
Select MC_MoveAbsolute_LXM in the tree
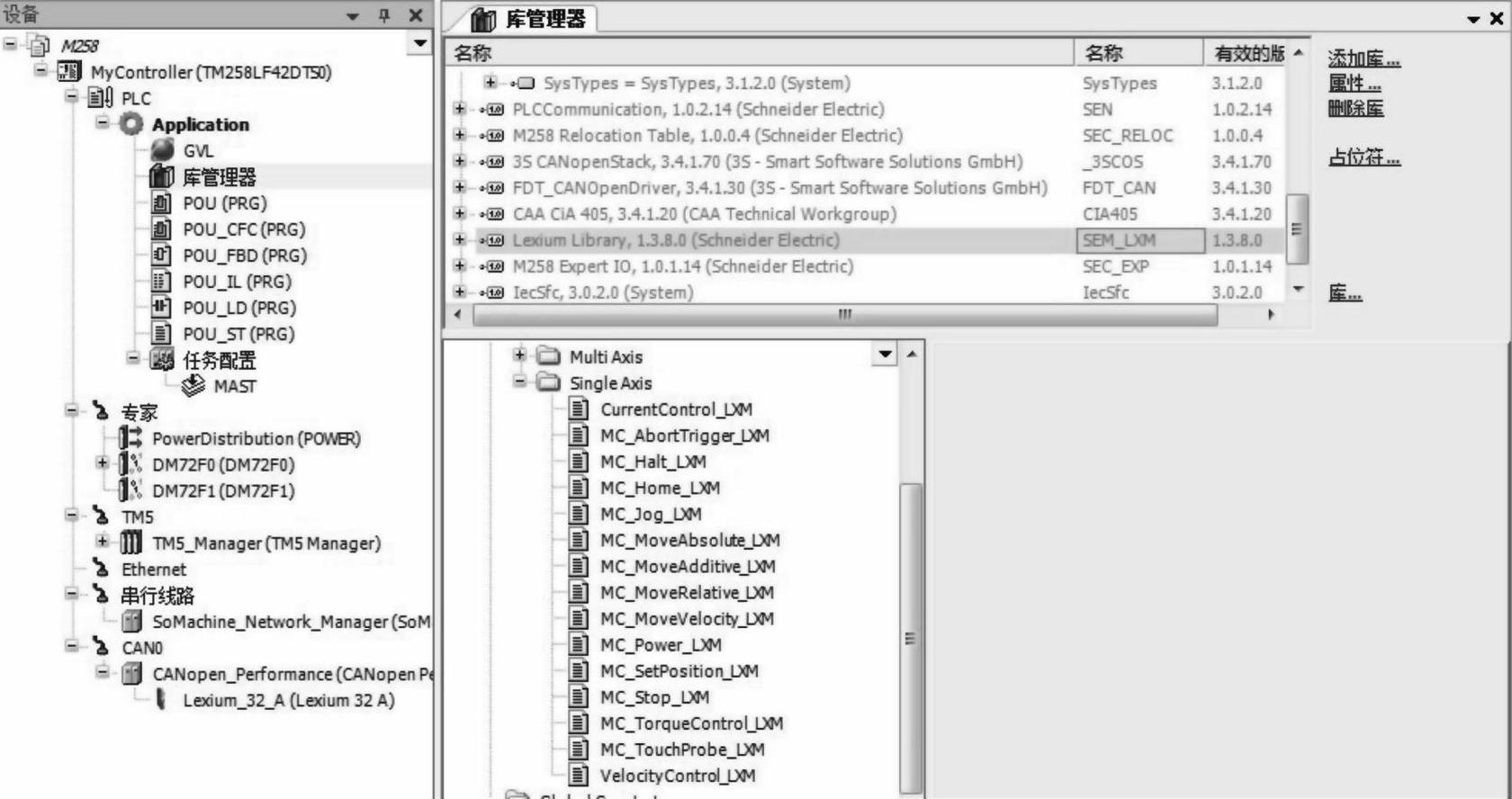click(x=690, y=540)
